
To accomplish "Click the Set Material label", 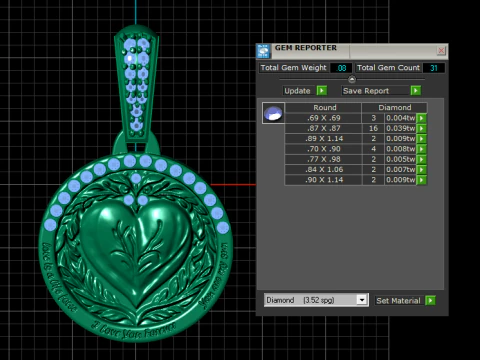I will pos(398,301).
